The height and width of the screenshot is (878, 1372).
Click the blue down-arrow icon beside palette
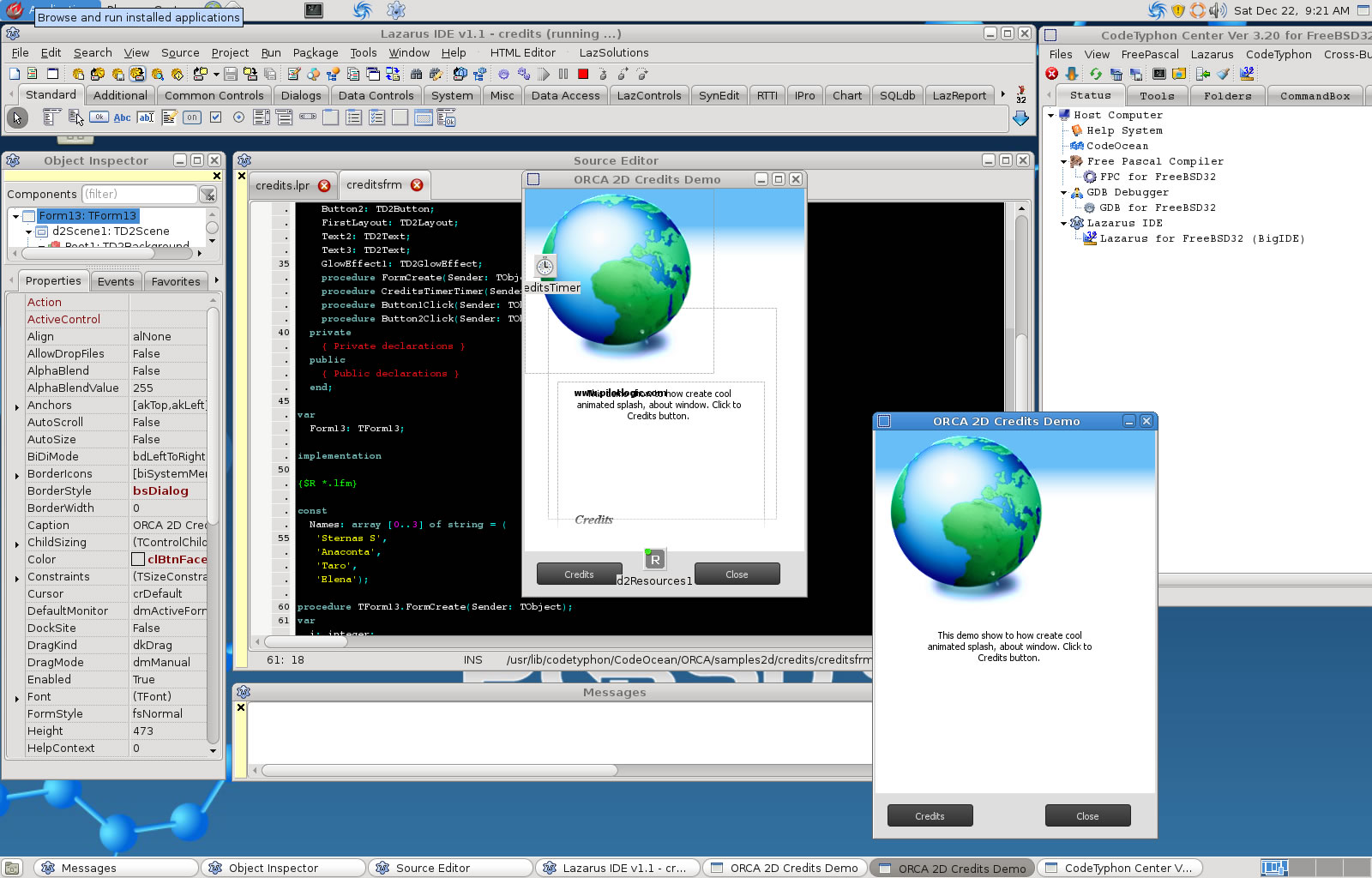[1020, 118]
